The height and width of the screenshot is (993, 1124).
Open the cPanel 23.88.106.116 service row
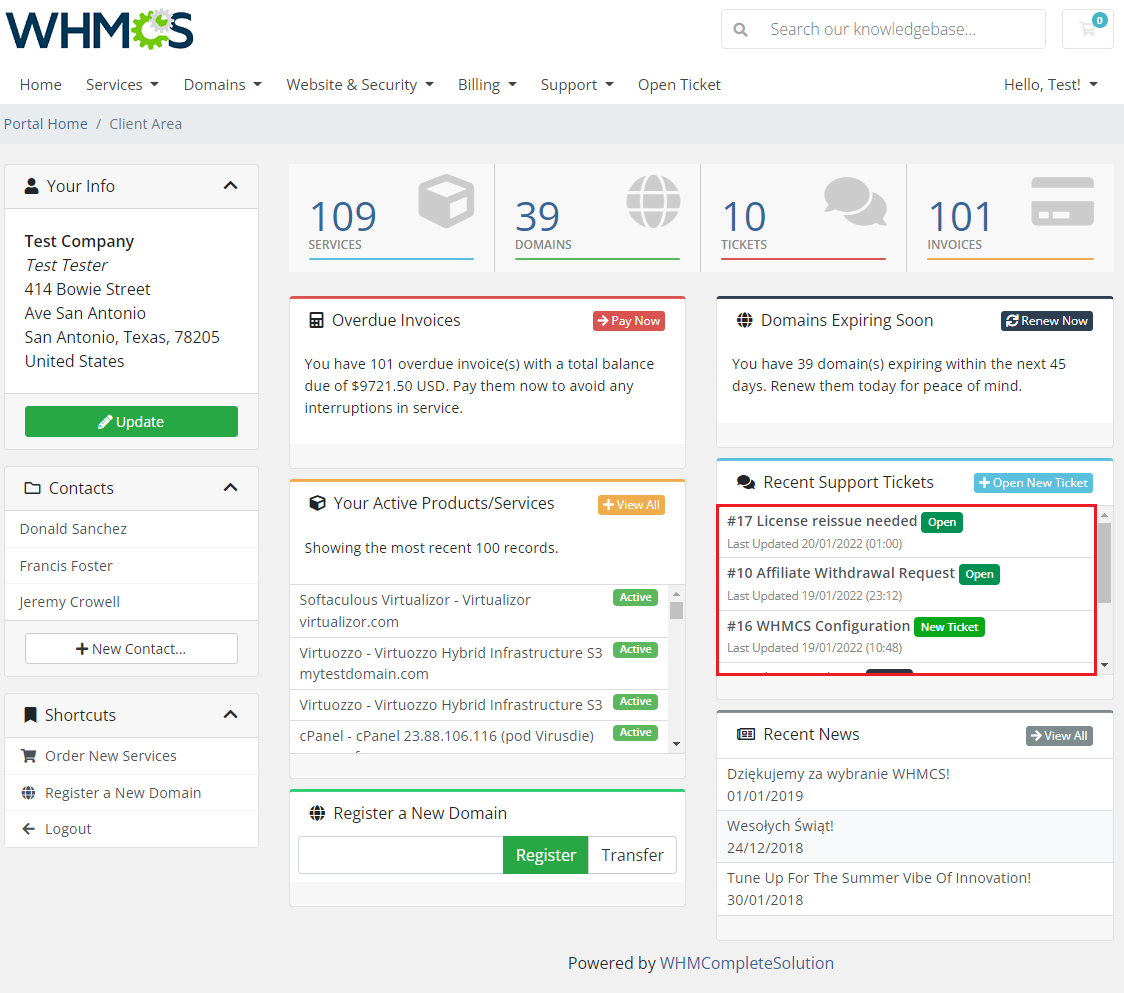pyautogui.click(x=479, y=736)
